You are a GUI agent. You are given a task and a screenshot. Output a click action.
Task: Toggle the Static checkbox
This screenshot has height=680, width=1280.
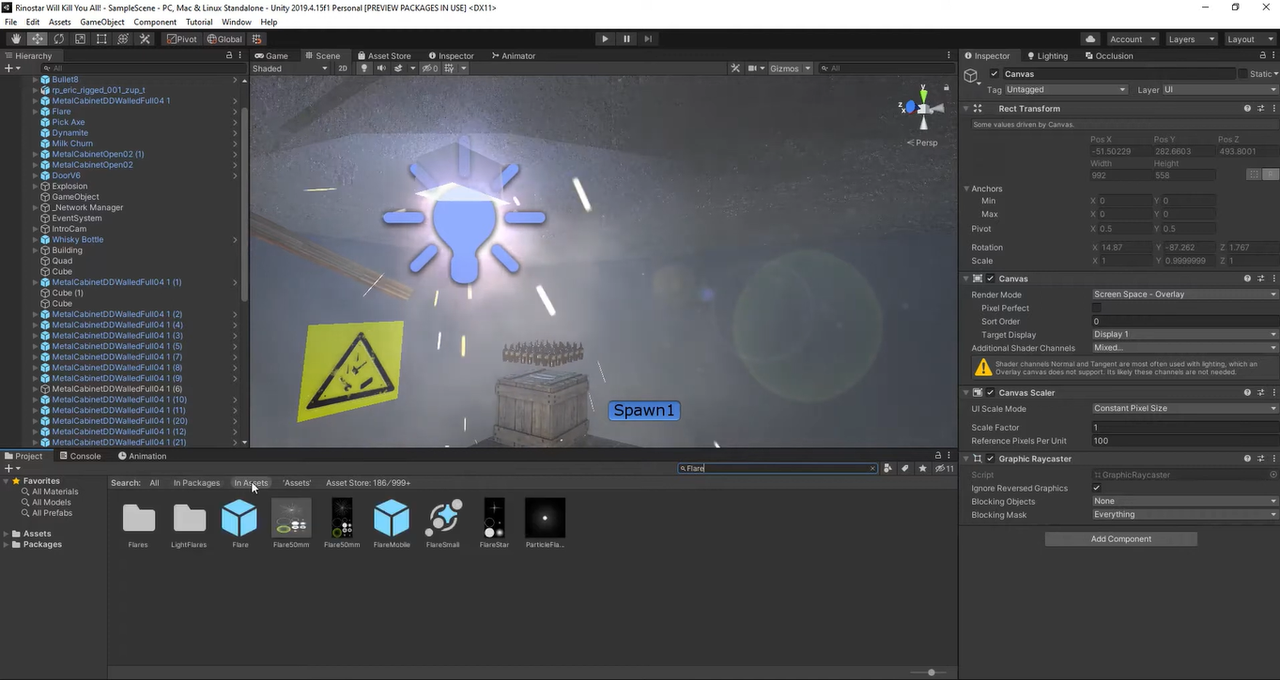[1243, 74]
